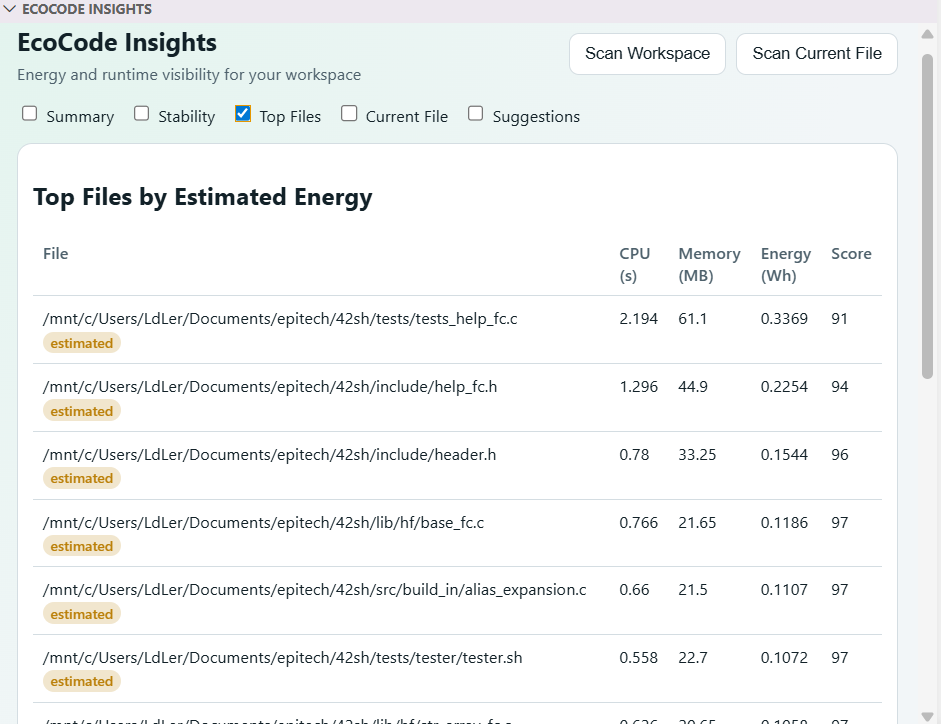Screen dimensions: 941x724
Task: Enable the Suggestions checkbox
Action: pos(476,113)
